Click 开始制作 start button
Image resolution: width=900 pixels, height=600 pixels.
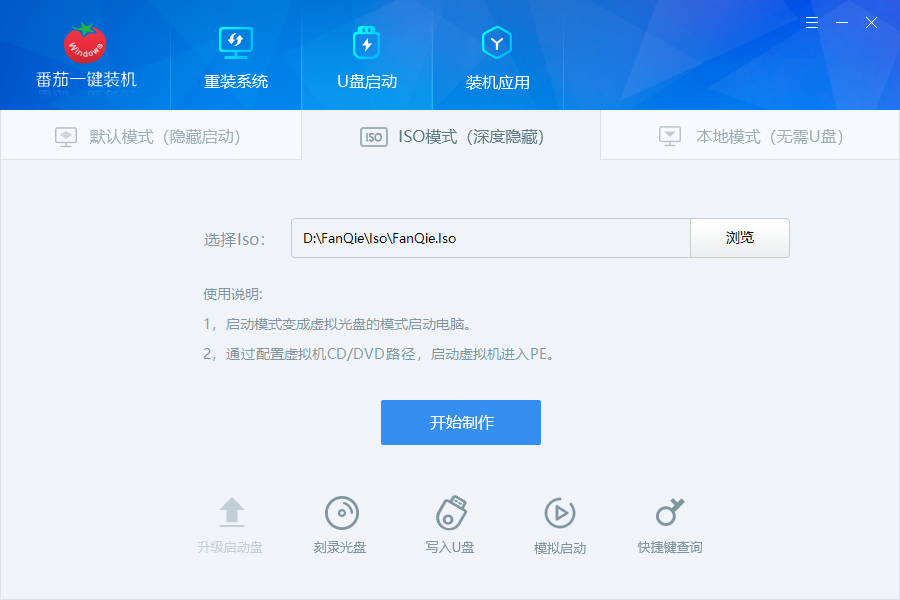click(461, 423)
